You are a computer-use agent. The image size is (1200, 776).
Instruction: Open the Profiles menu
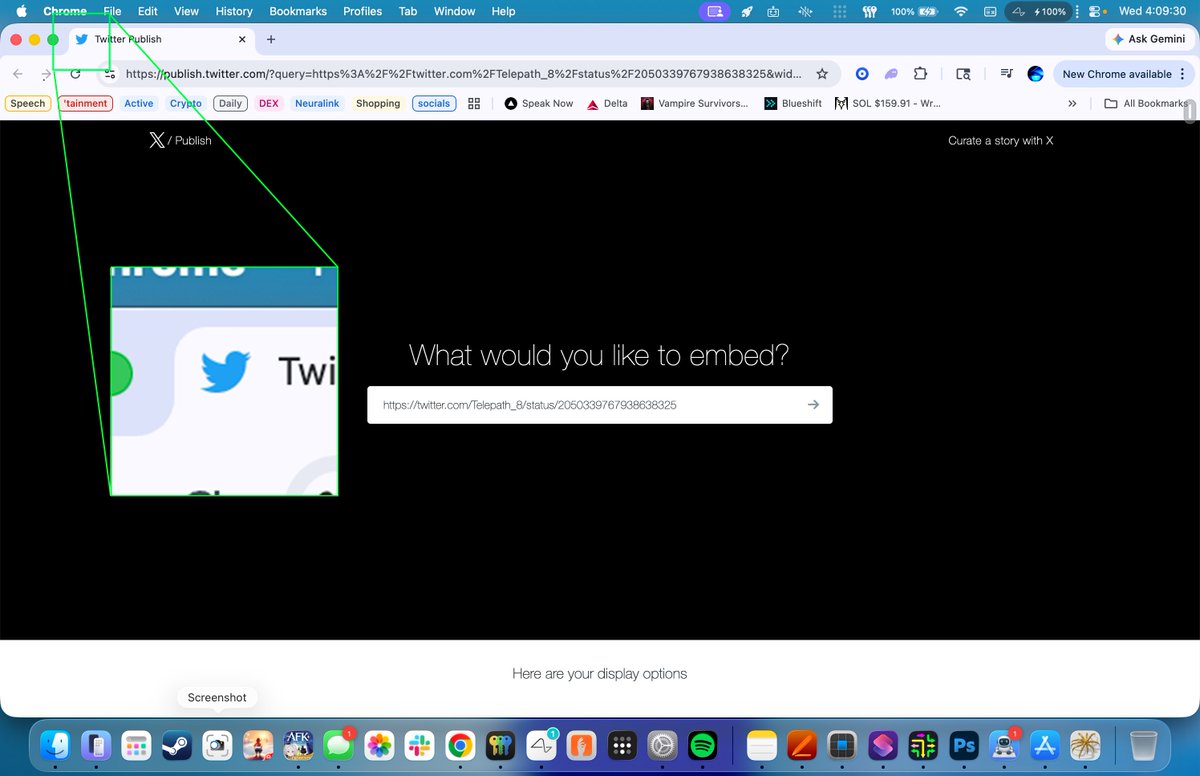(362, 11)
